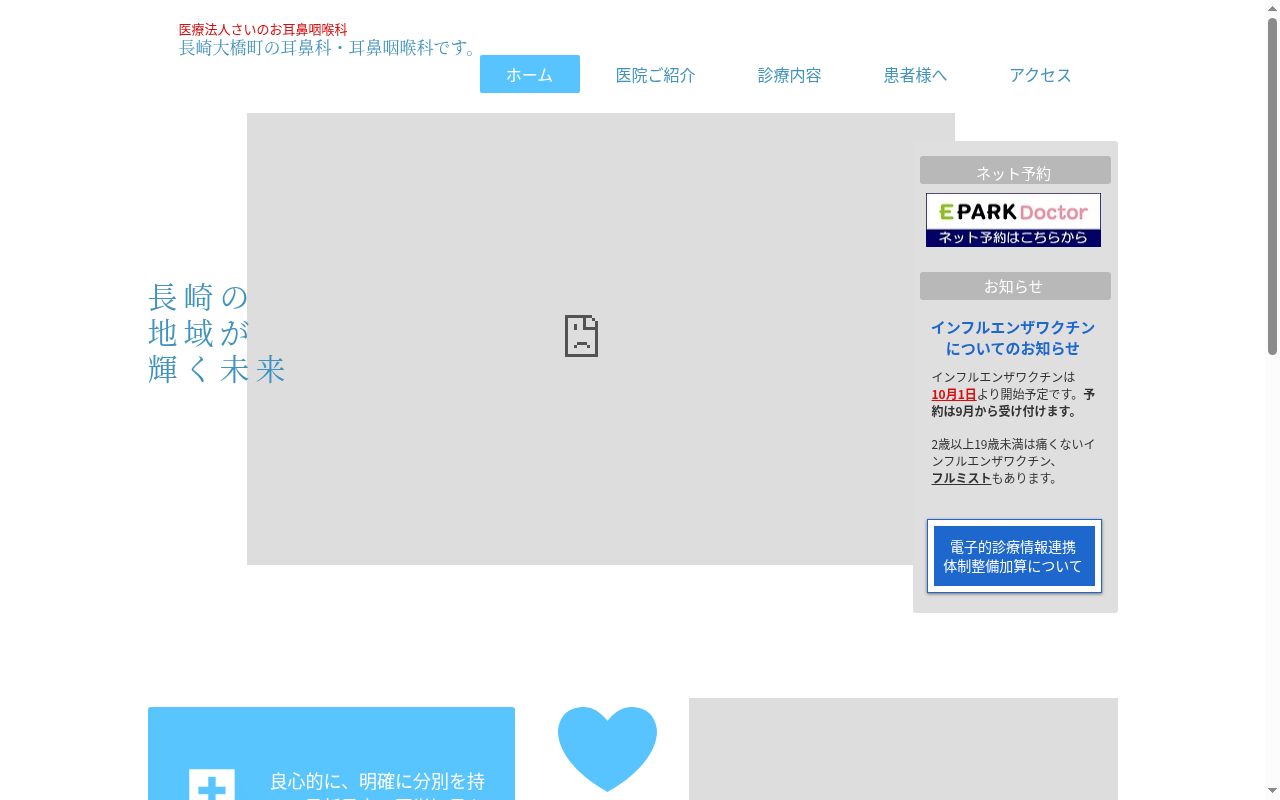Click the 良心的に、明確に分別を持 text

[378, 781]
